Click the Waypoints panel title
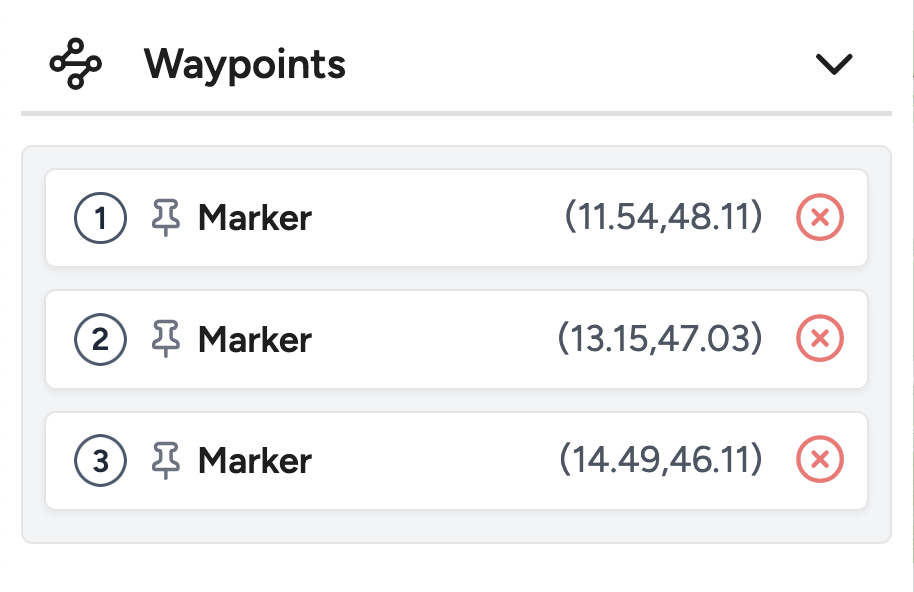Image resolution: width=914 pixels, height=592 pixels. pyautogui.click(x=245, y=65)
